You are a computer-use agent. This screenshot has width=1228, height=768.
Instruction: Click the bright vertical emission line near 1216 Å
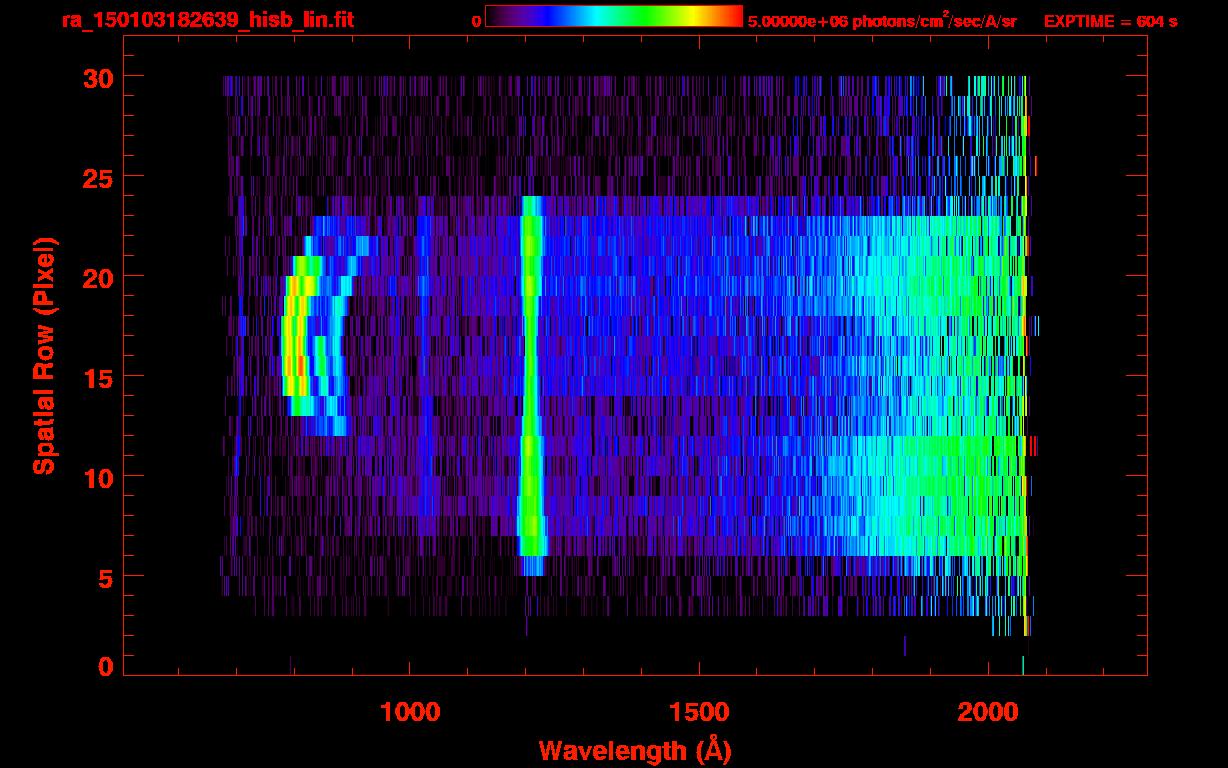point(531,385)
